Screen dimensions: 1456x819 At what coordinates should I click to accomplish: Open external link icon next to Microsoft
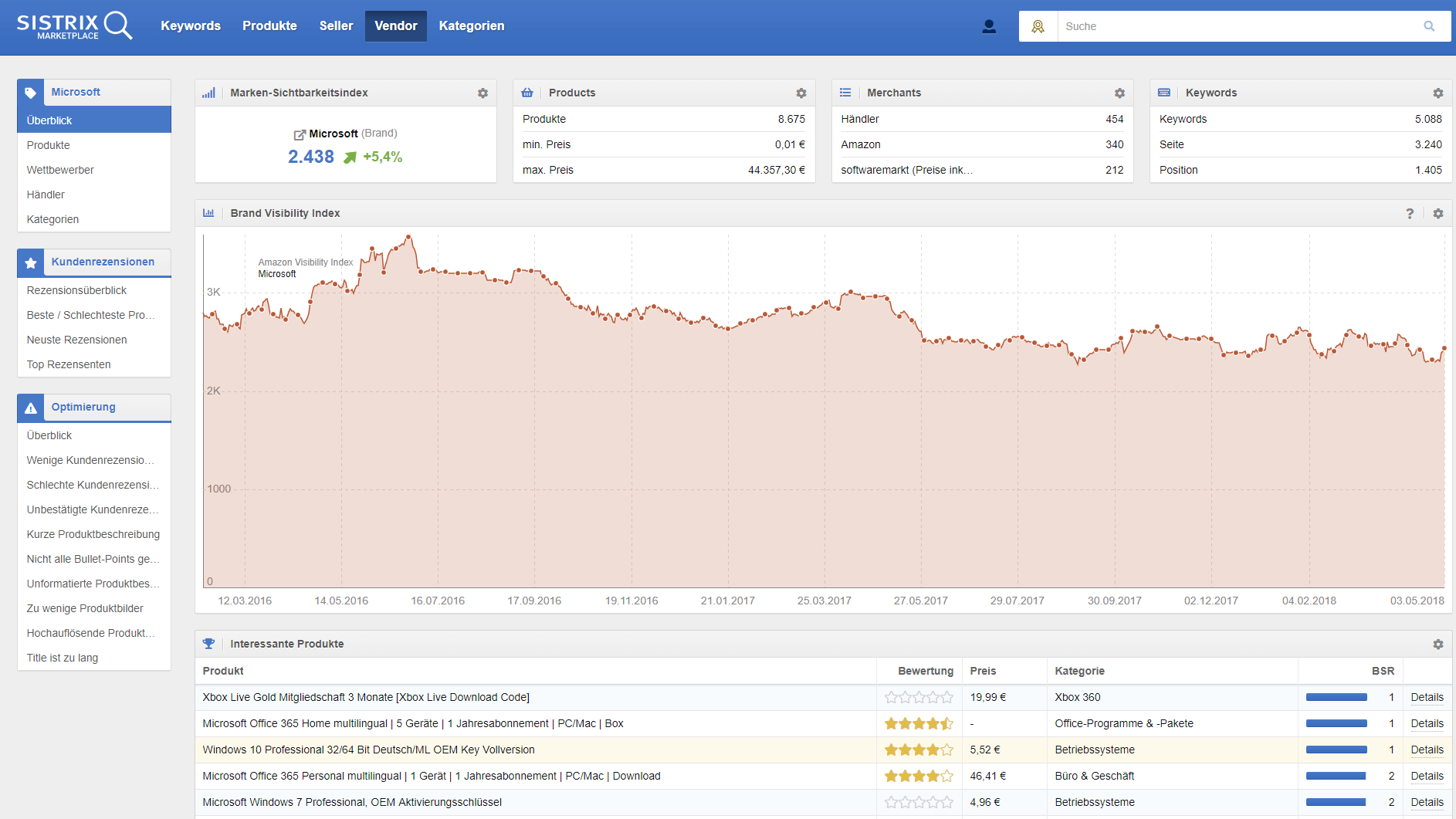click(300, 134)
